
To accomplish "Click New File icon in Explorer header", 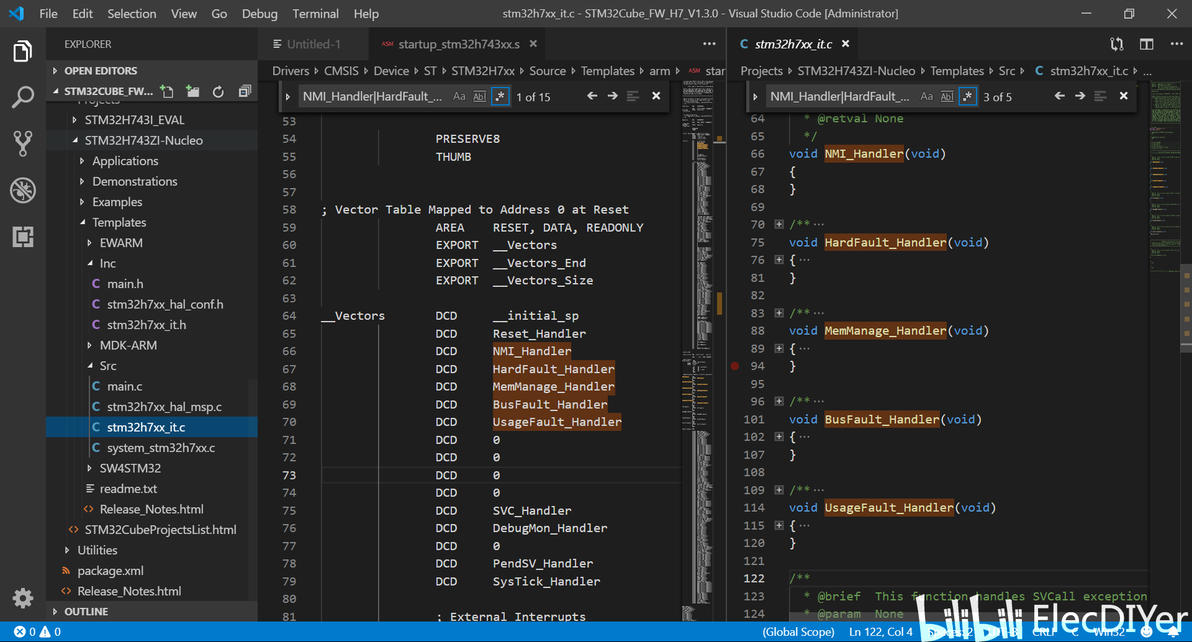I will pyautogui.click(x=167, y=92).
